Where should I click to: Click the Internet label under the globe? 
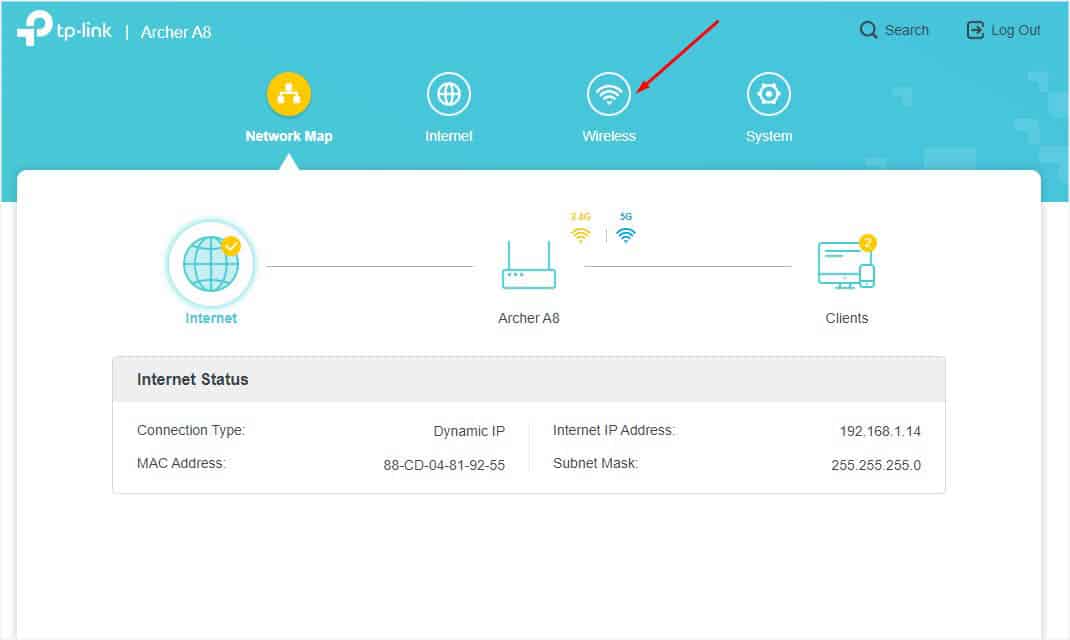[x=211, y=318]
